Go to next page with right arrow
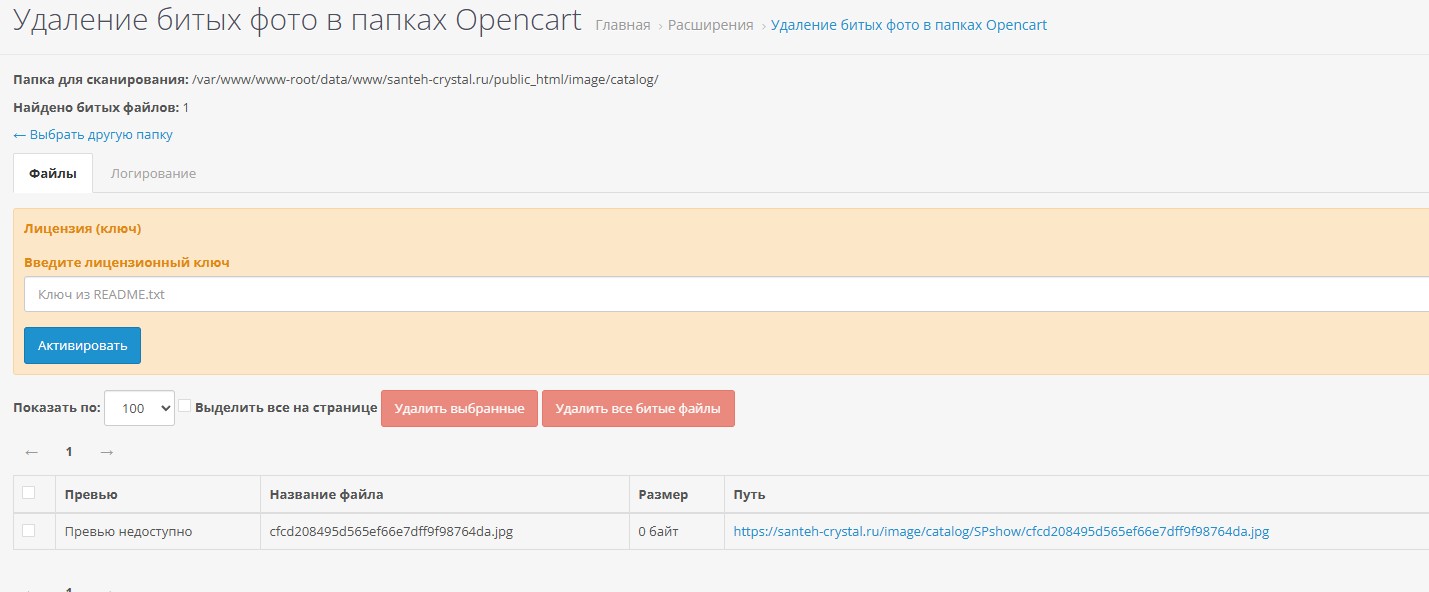 pyautogui.click(x=106, y=452)
